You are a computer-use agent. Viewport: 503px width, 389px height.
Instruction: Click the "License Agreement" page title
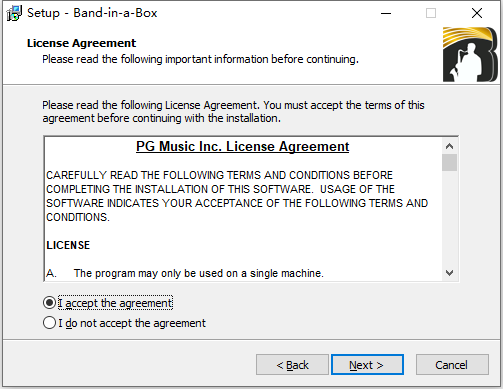[81, 43]
